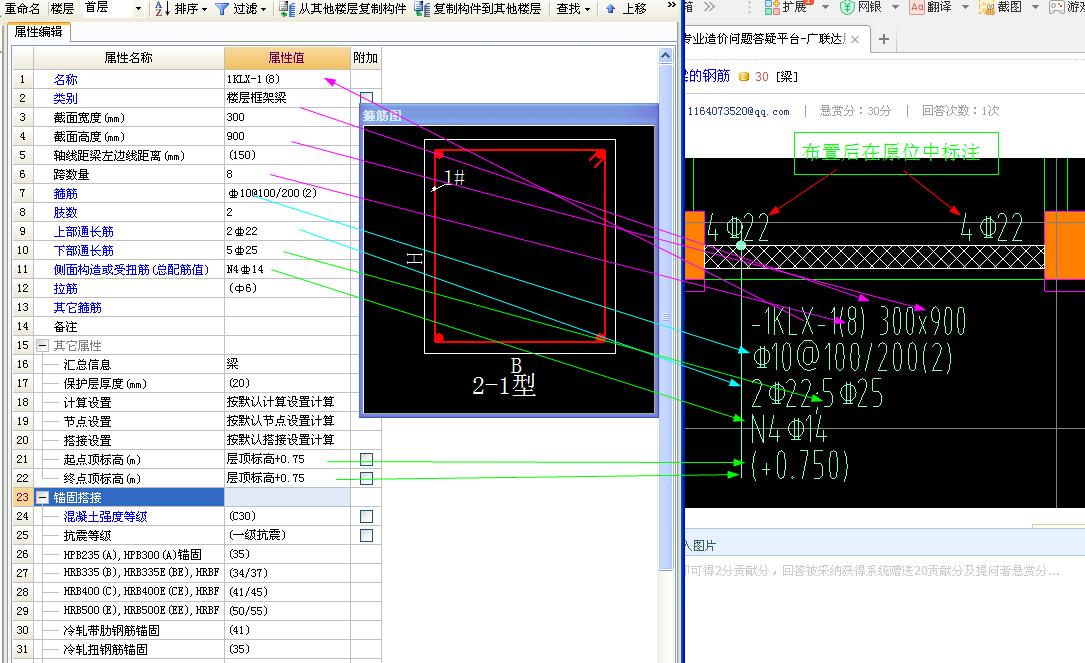Click the 上移 toolbar button

click(635, 9)
